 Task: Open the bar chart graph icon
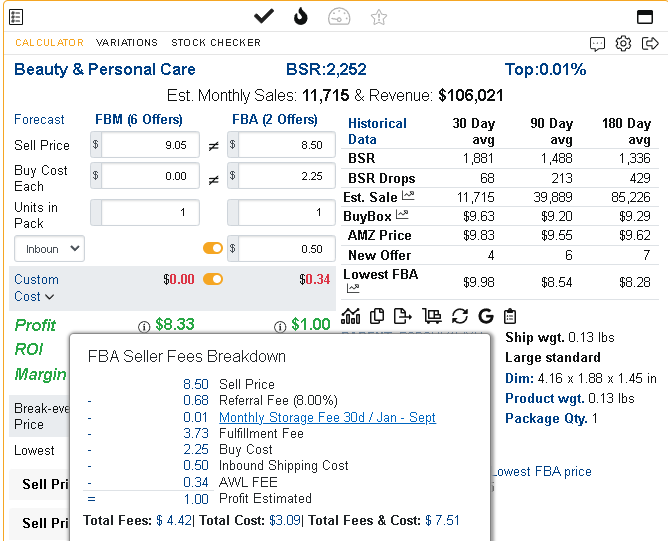[351, 316]
